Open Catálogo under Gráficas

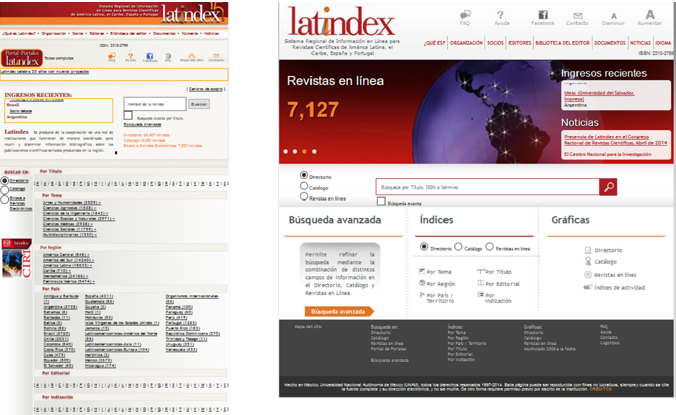pyautogui.click(x=601, y=262)
